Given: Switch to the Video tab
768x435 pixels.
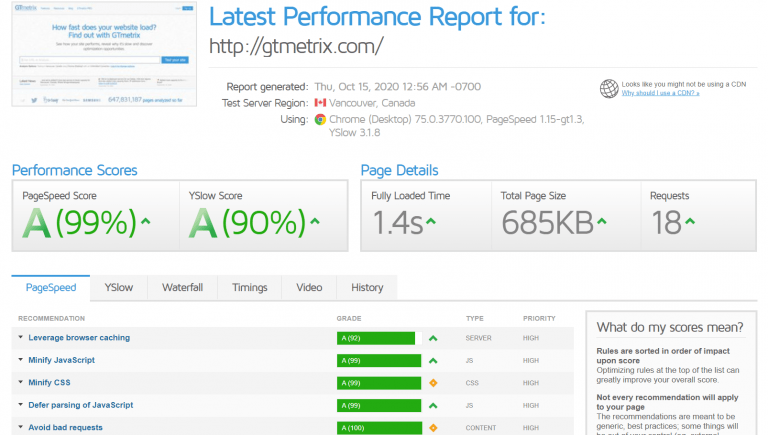Looking at the screenshot, I should (309, 288).
